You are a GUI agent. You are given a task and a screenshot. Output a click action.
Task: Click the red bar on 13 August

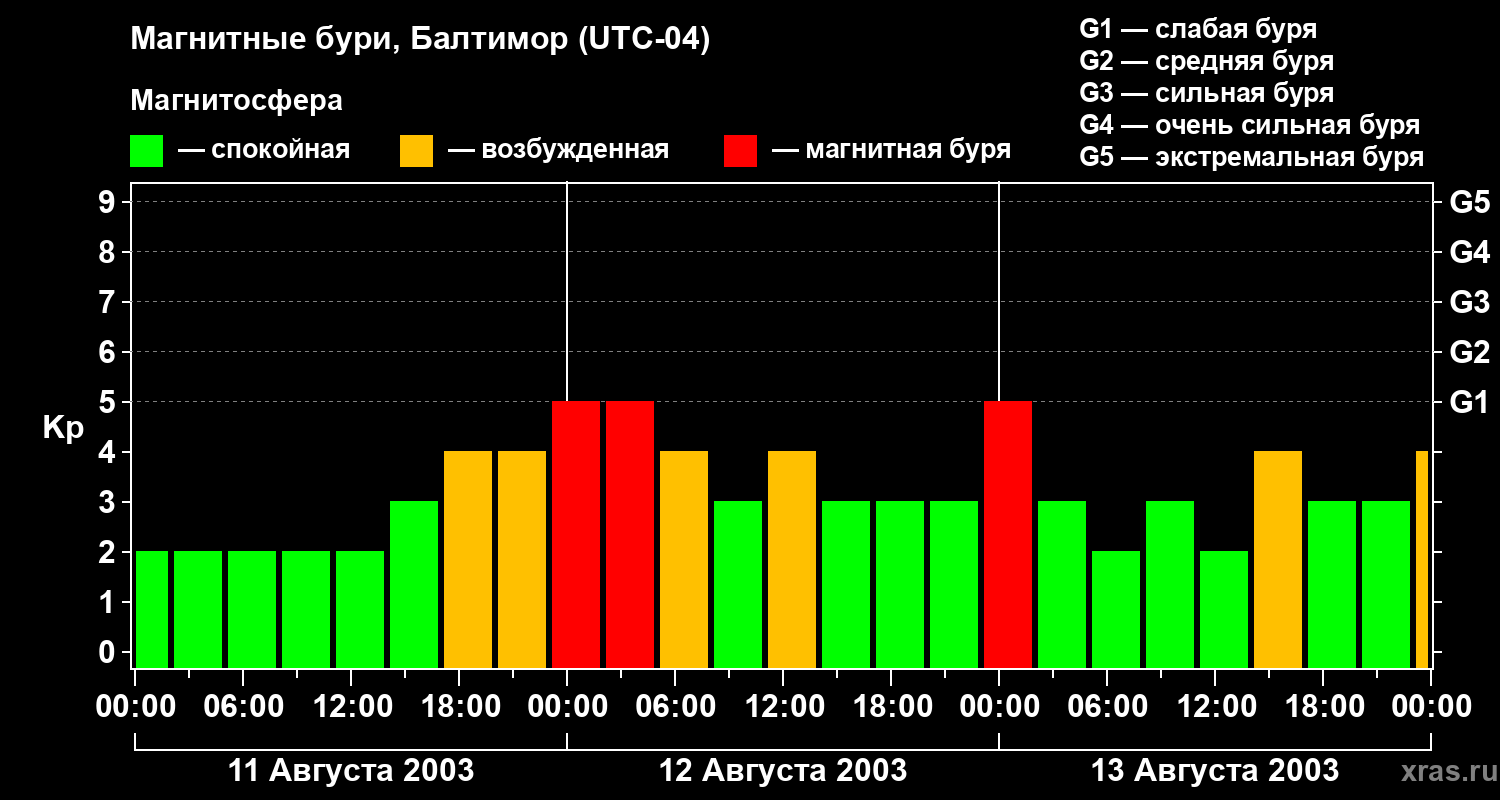1008,535
